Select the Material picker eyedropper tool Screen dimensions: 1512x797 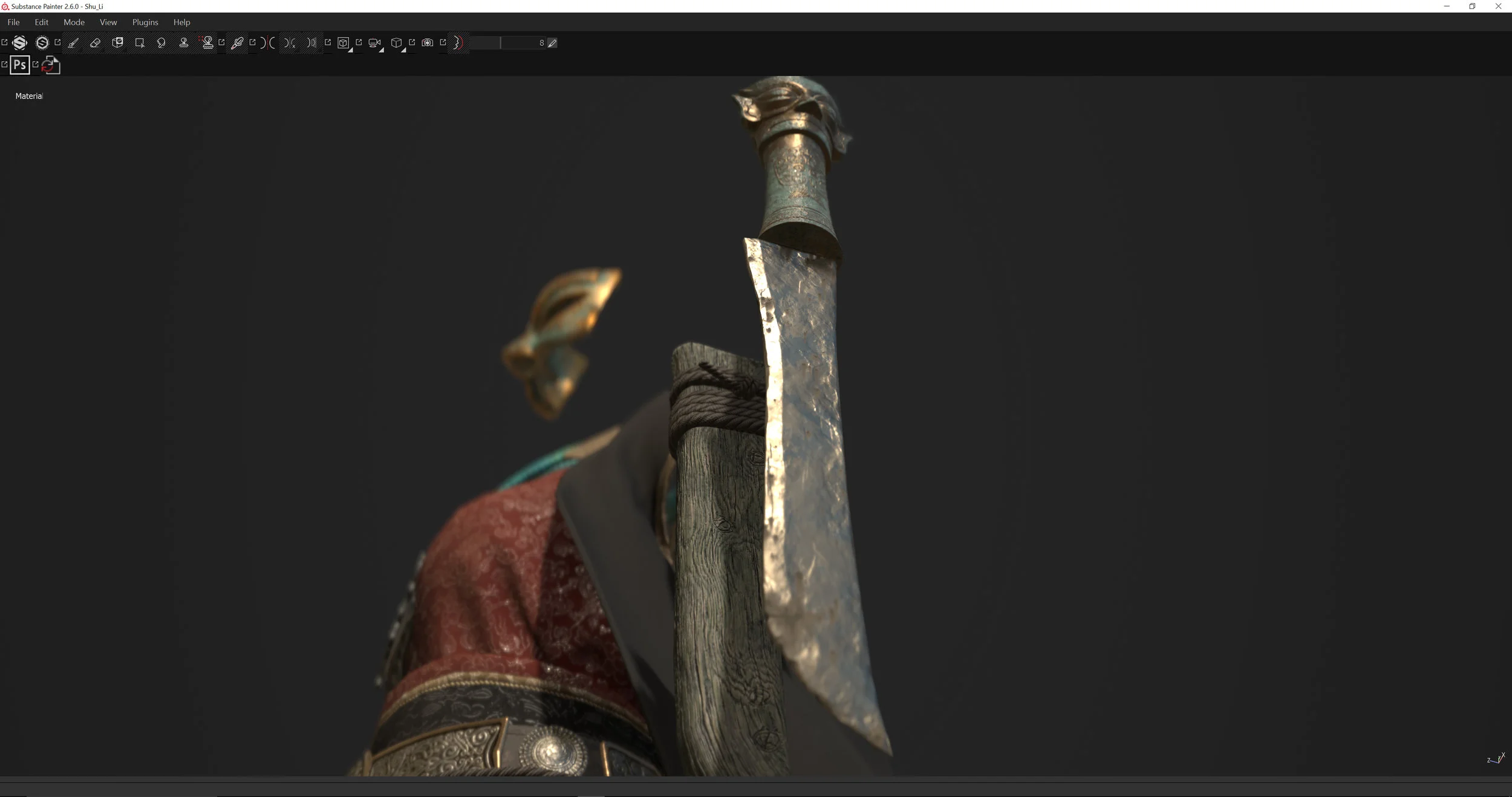pos(237,43)
